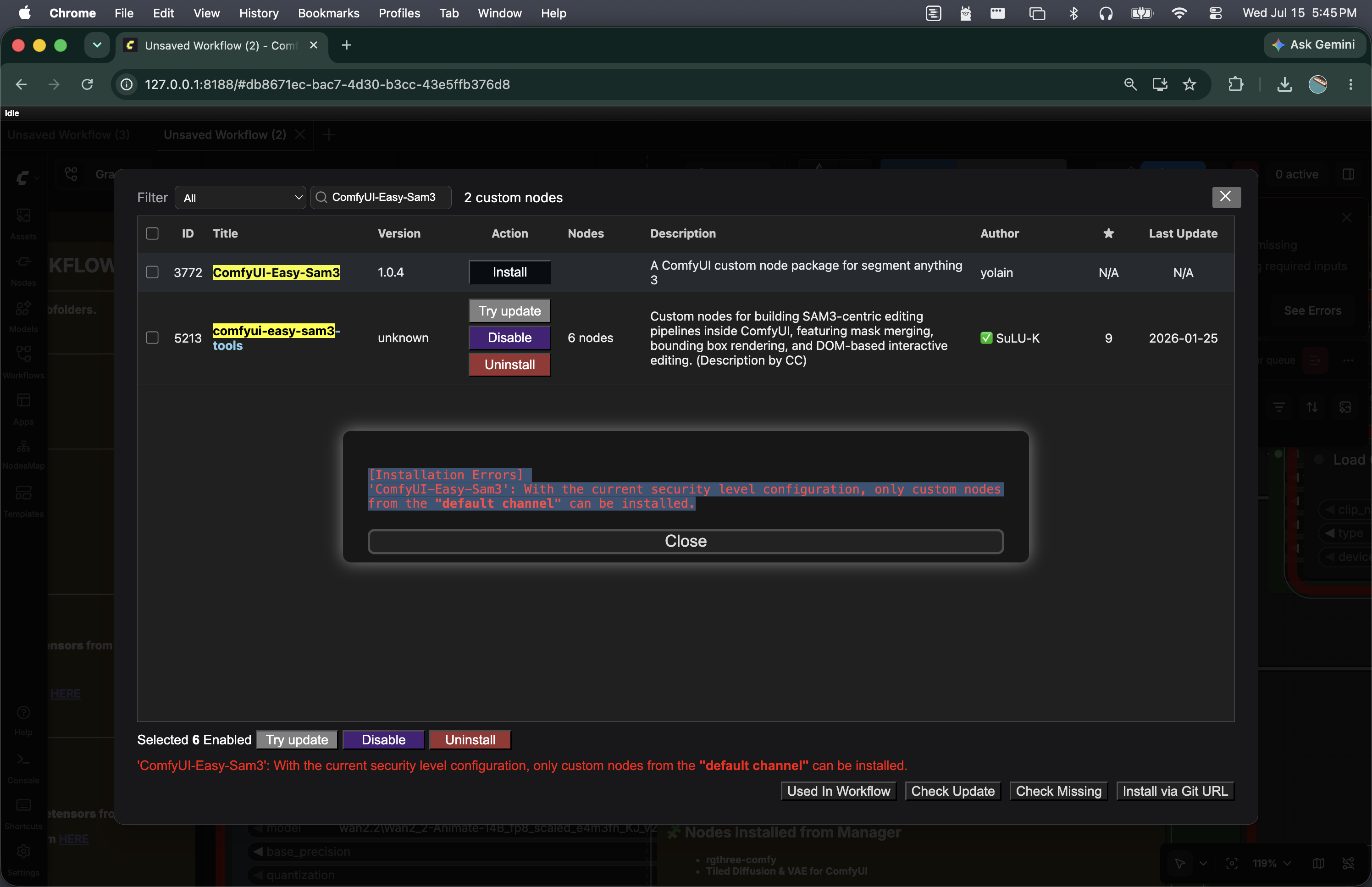The width and height of the screenshot is (1372, 887).
Task: Click the bottom bar Uninstall button
Action: tap(470, 740)
